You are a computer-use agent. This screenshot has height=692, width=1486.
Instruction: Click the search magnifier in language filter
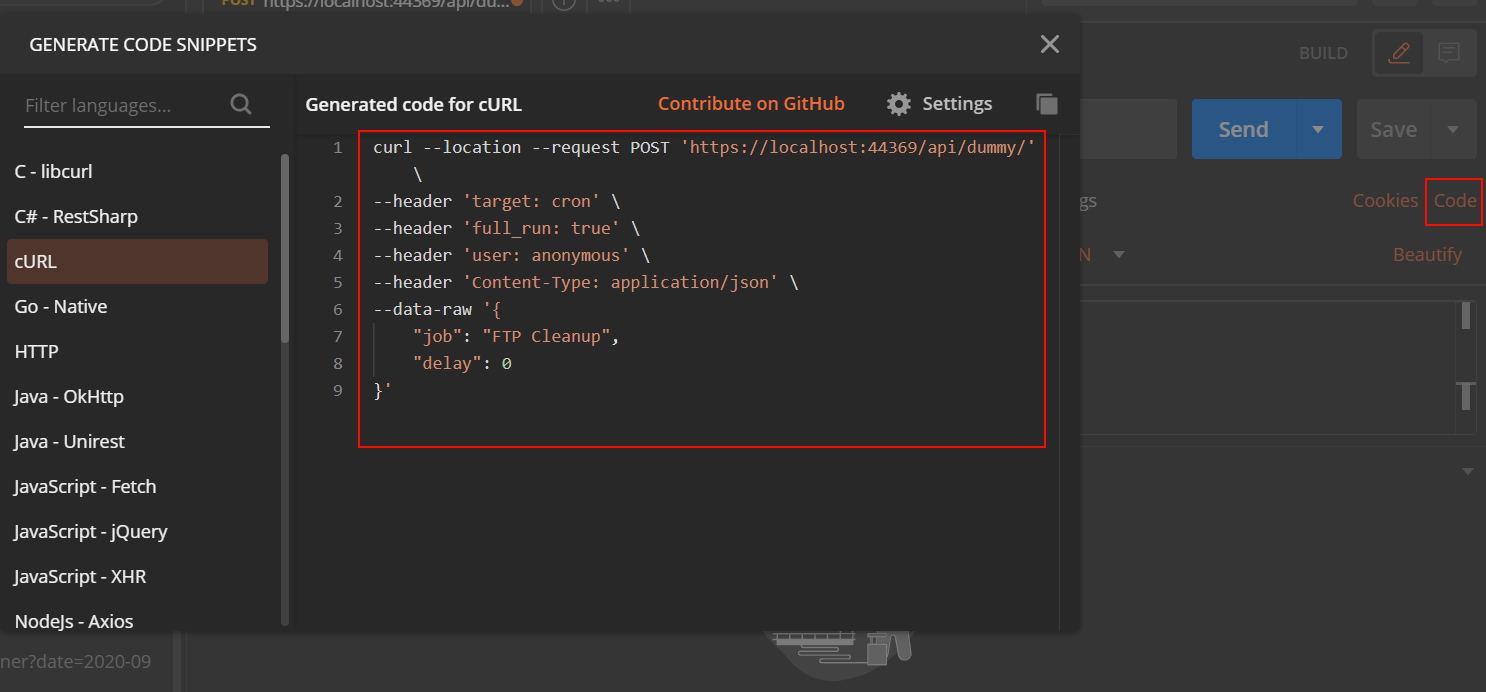click(241, 104)
